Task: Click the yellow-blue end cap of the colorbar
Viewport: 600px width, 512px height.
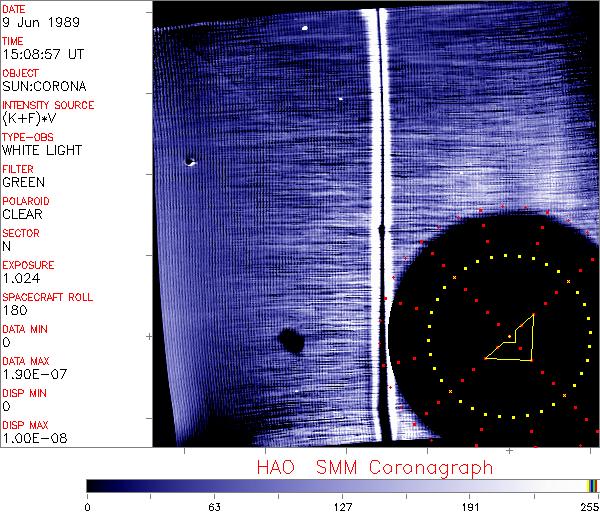Action: (x=593, y=485)
